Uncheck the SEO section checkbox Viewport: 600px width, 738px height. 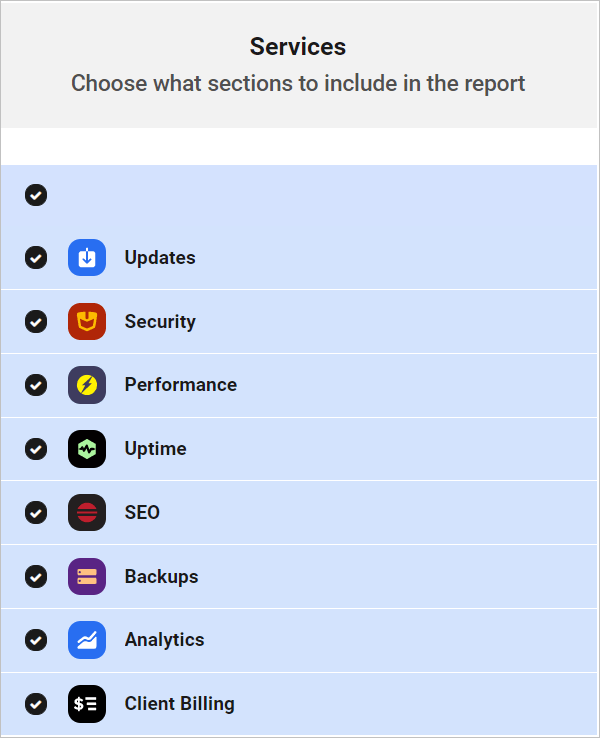pos(36,513)
